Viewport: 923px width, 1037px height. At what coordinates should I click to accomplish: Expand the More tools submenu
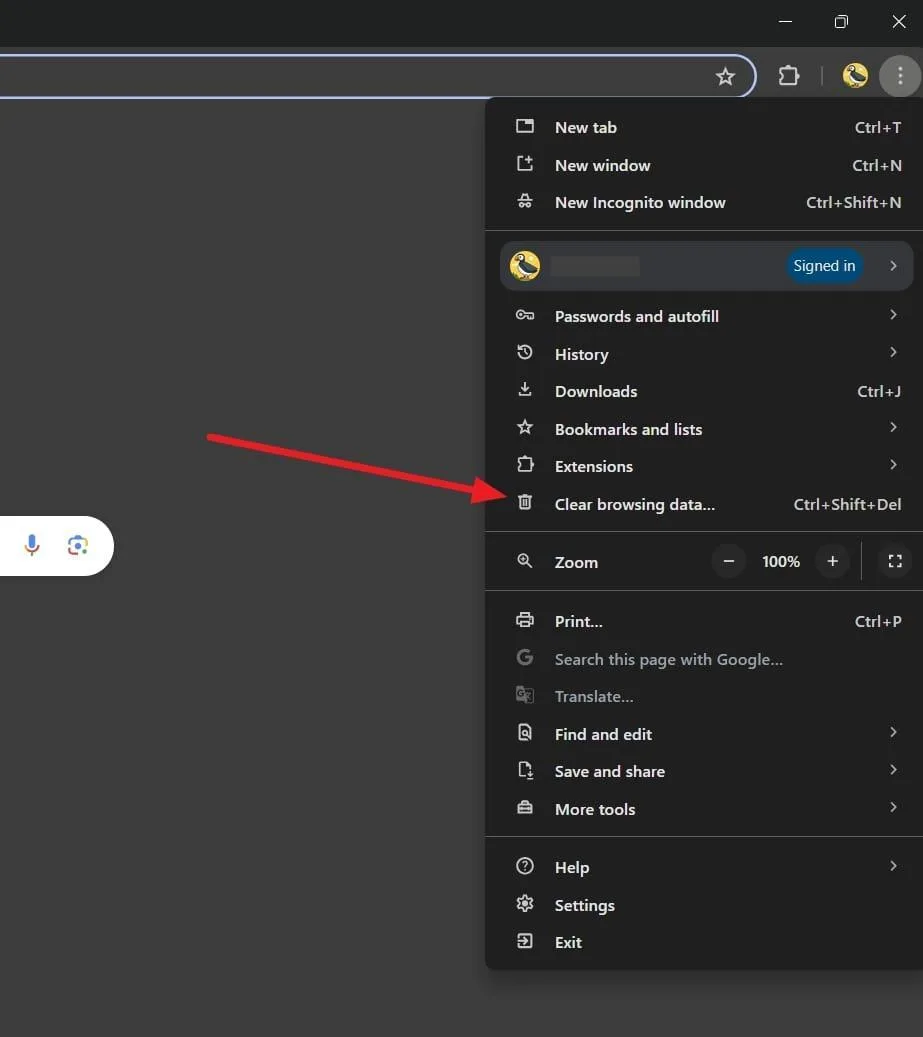tap(893, 808)
